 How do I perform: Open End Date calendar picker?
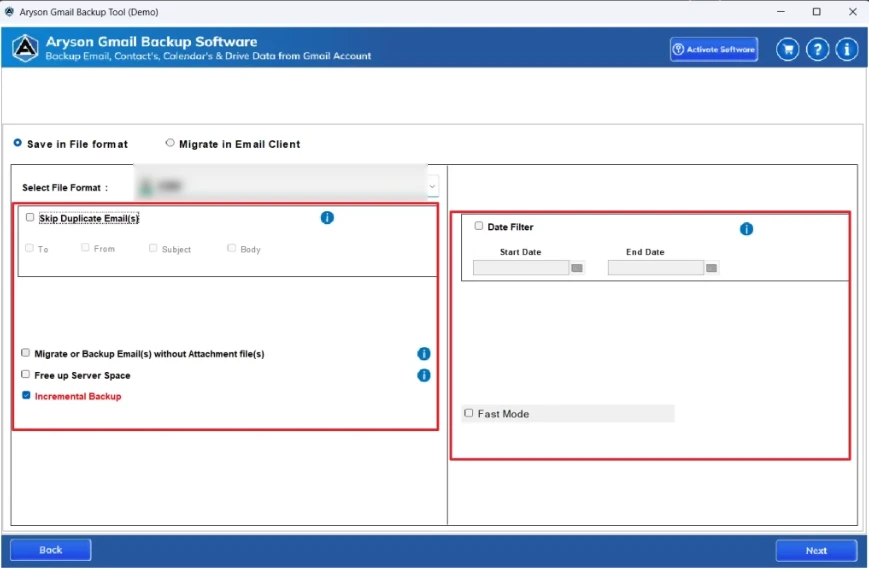(x=712, y=268)
